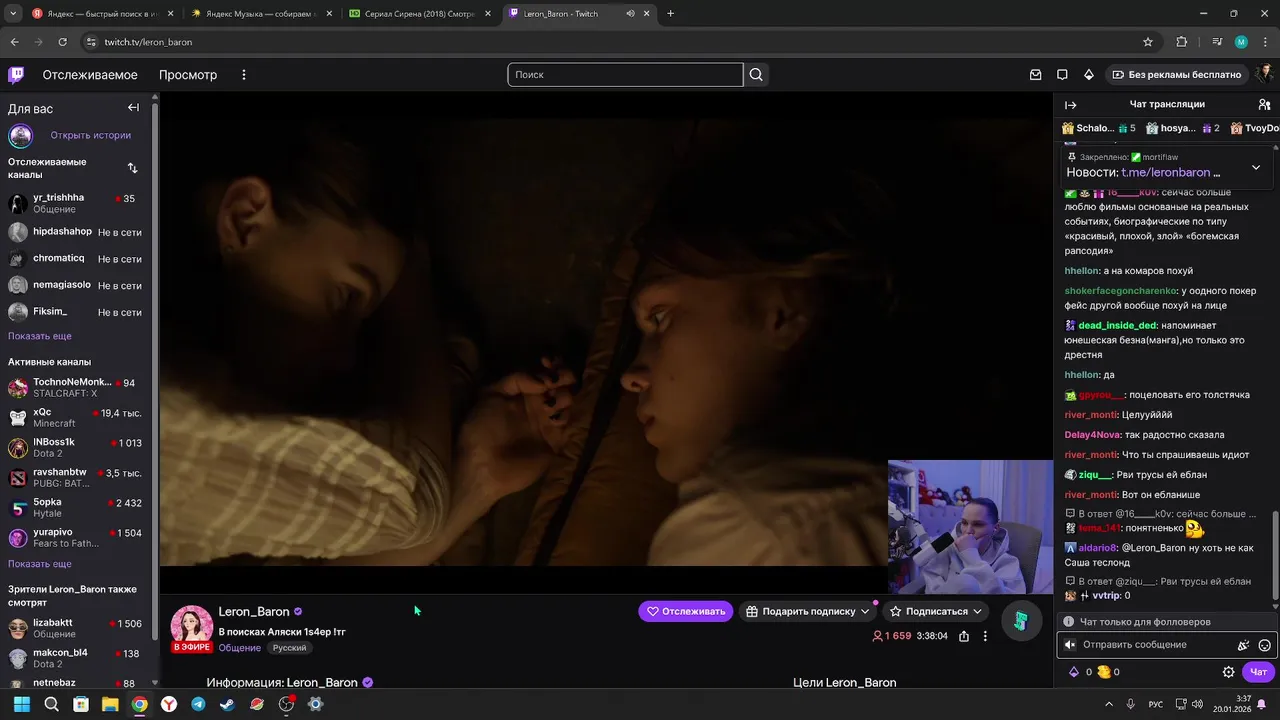1280x720 pixels.
Task: Open the three-dot menu next to Просмотр
Action: pyautogui.click(x=243, y=75)
